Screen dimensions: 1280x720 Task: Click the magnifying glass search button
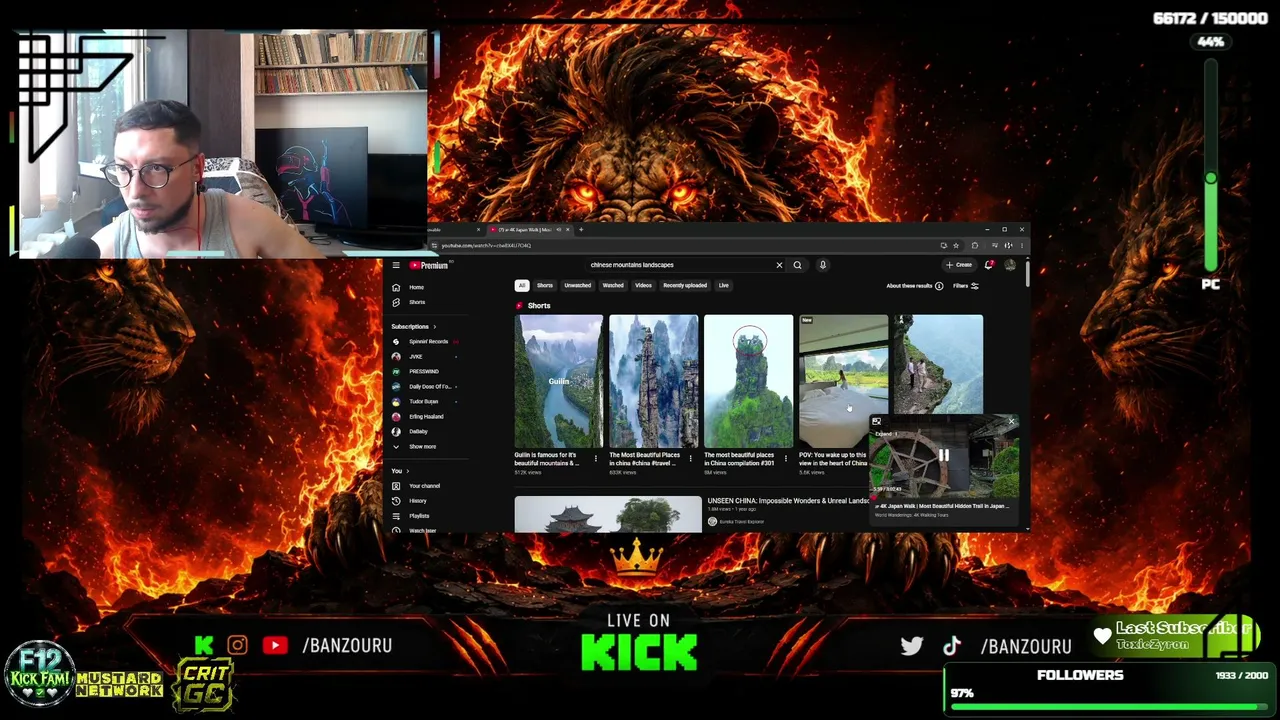(x=797, y=265)
